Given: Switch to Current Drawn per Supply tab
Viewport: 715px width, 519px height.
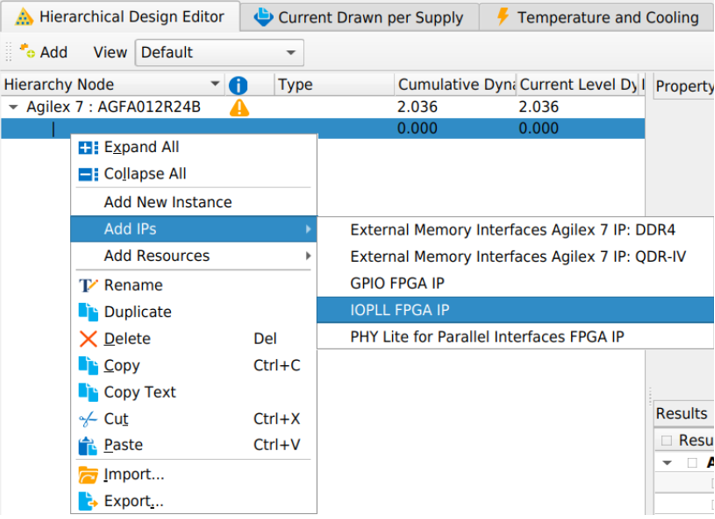Looking at the screenshot, I should point(359,17).
